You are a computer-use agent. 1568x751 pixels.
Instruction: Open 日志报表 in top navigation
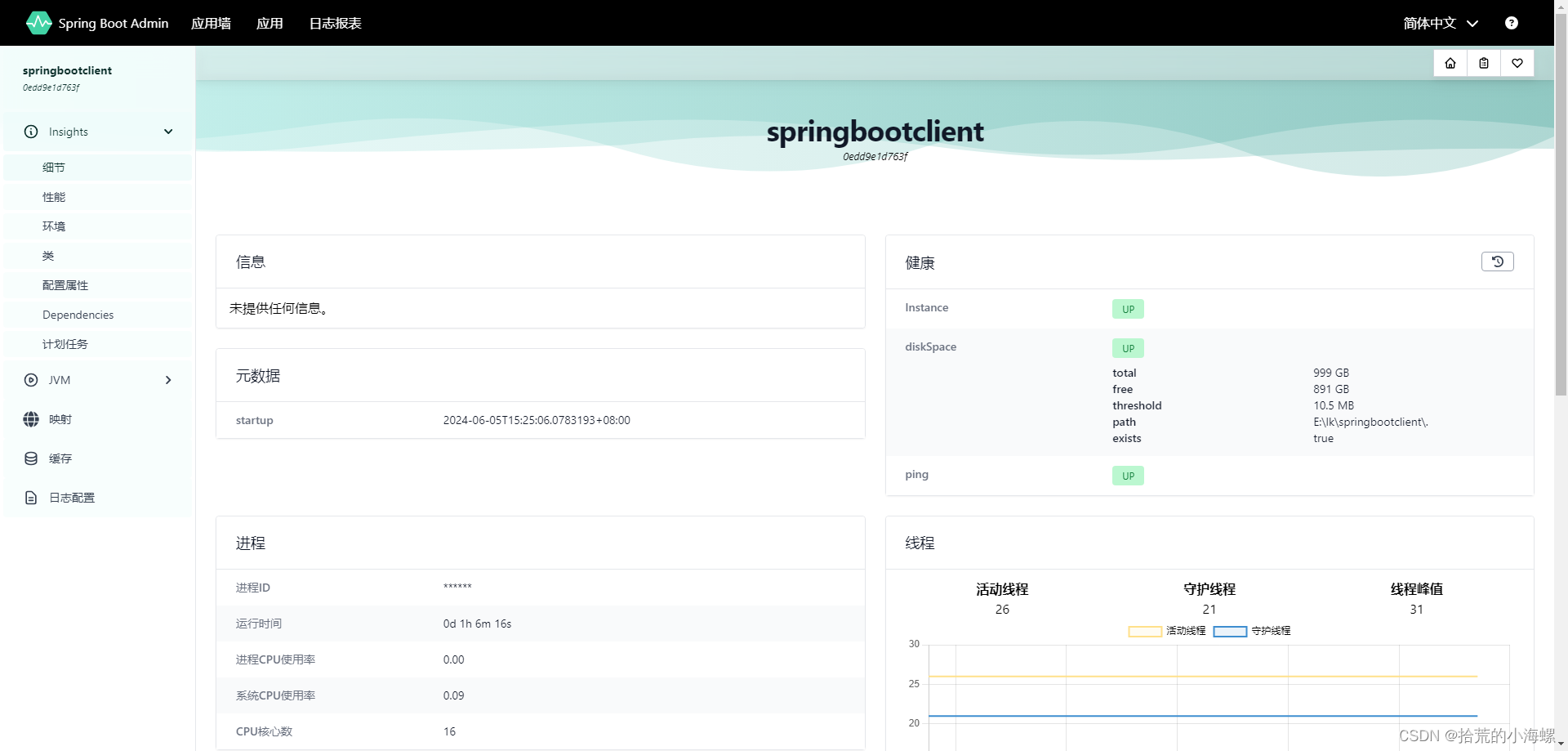click(335, 23)
